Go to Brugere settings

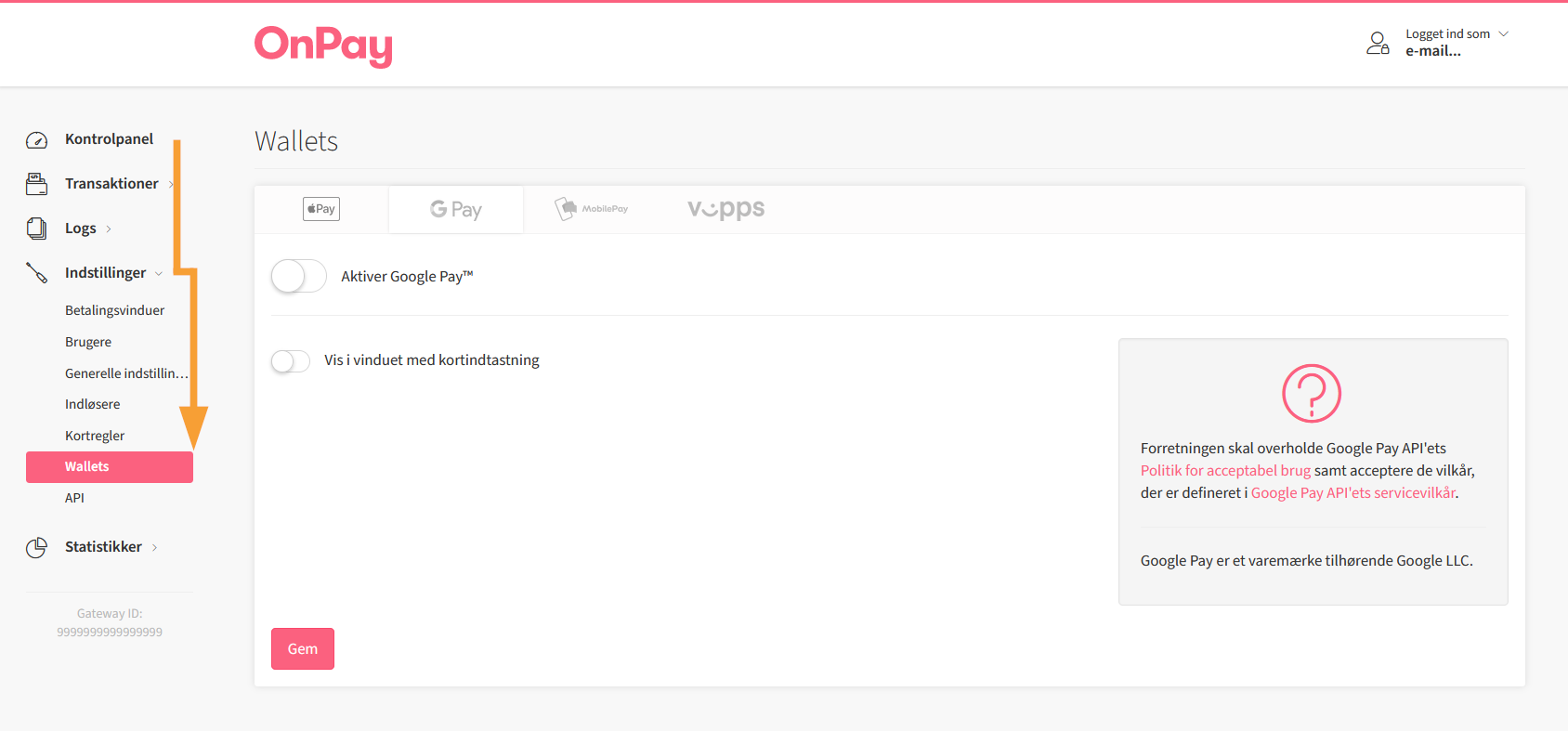[88, 342]
